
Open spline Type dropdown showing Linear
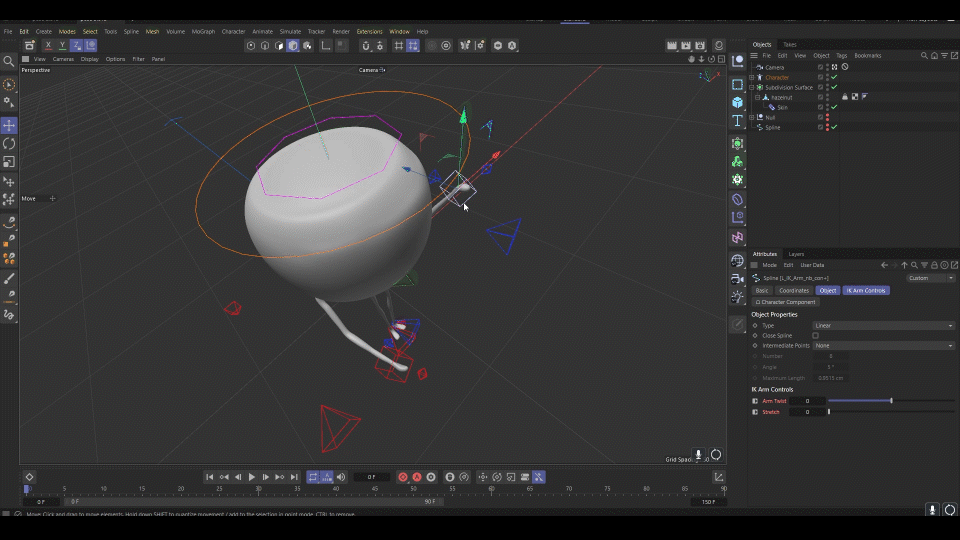click(x=883, y=326)
